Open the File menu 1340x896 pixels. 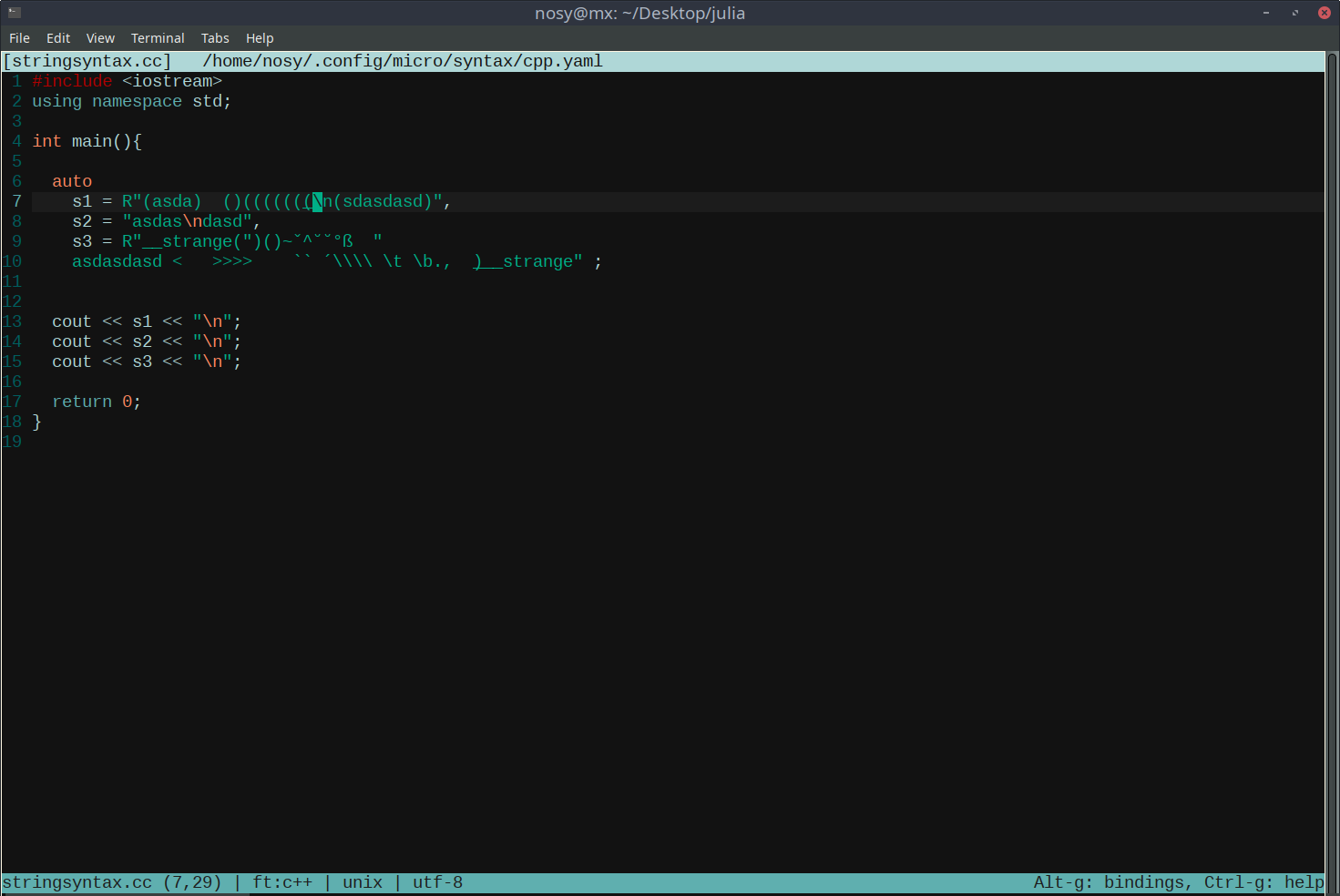(x=18, y=37)
